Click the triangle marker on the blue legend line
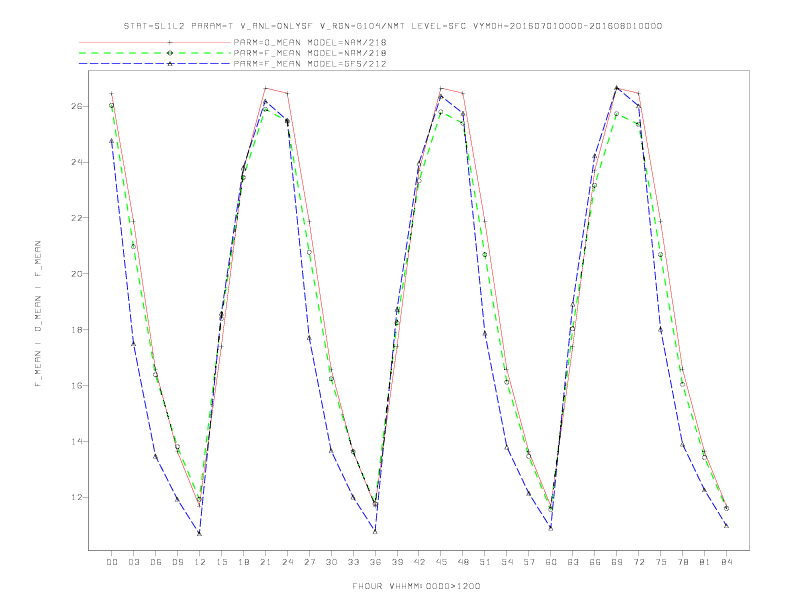This screenshot has width=792, height=612. [170, 64]
